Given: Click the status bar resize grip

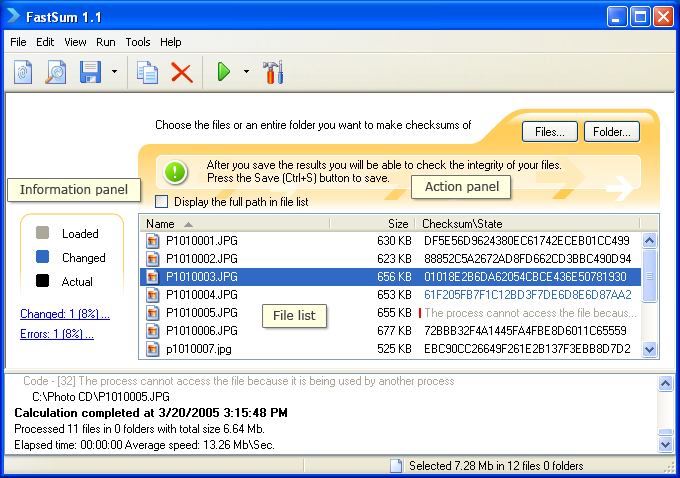Looking at the screenshot, I should tap(670, 468).
